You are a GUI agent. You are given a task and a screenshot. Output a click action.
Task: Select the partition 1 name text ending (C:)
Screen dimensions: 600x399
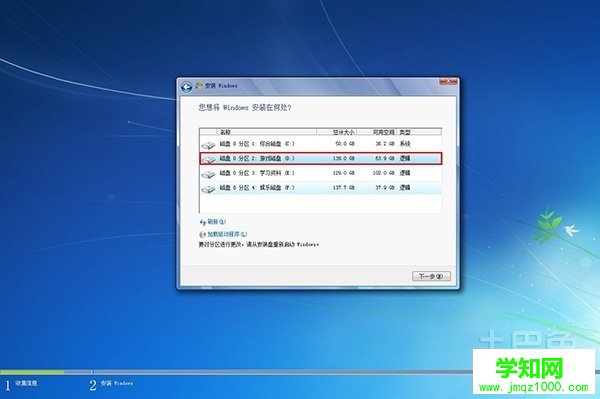[x=257, y=144]
